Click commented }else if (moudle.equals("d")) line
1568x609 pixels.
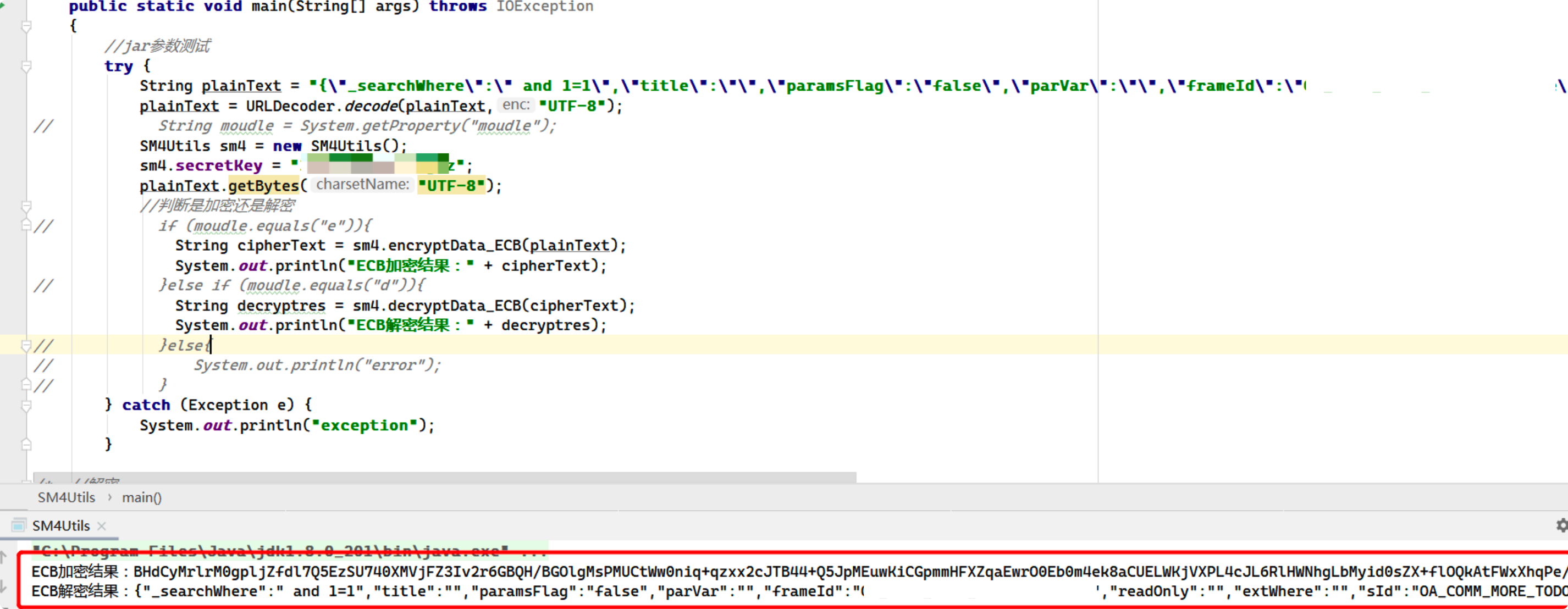point(292,286)
